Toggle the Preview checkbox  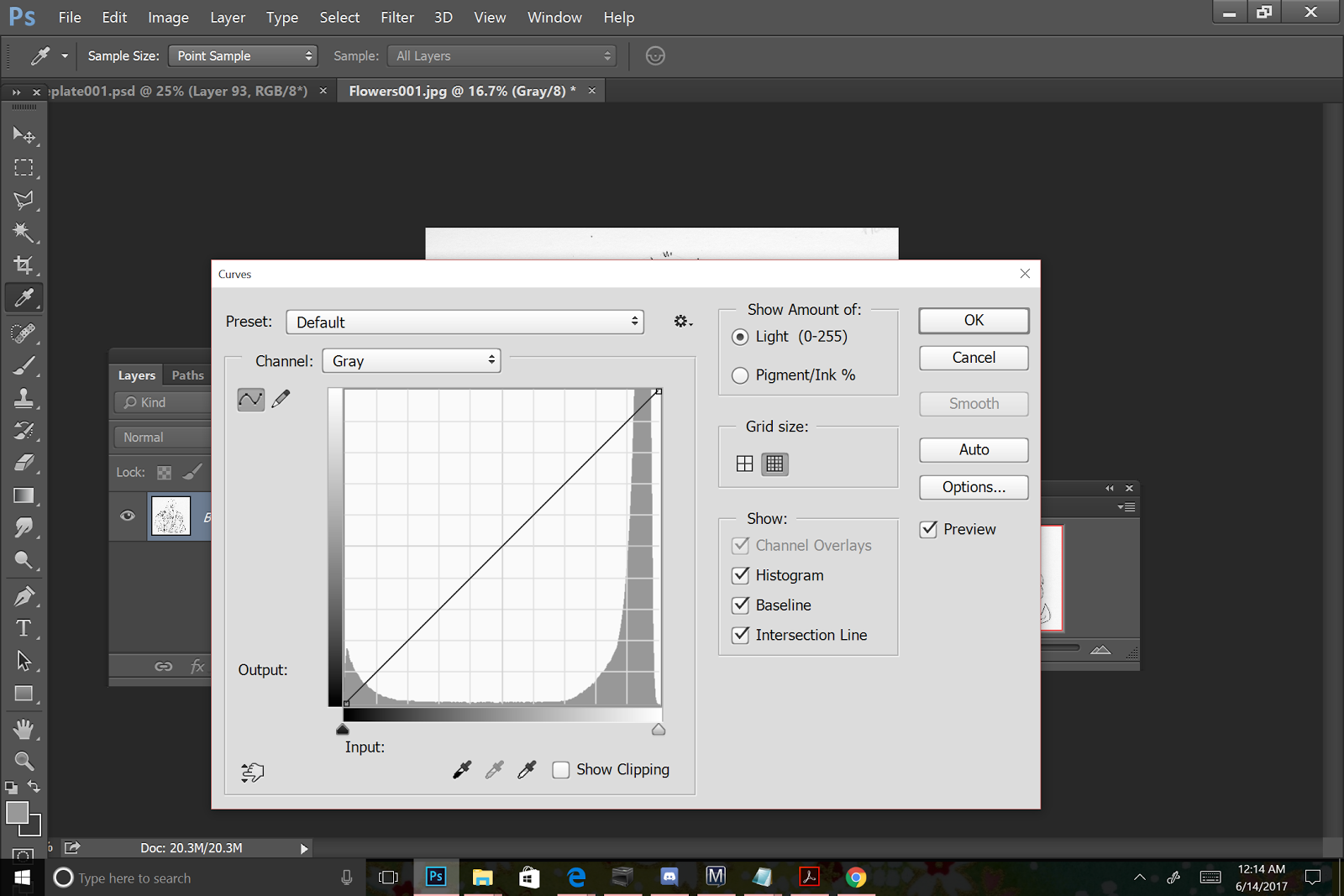pyautogui.click(x=928, y=529)
